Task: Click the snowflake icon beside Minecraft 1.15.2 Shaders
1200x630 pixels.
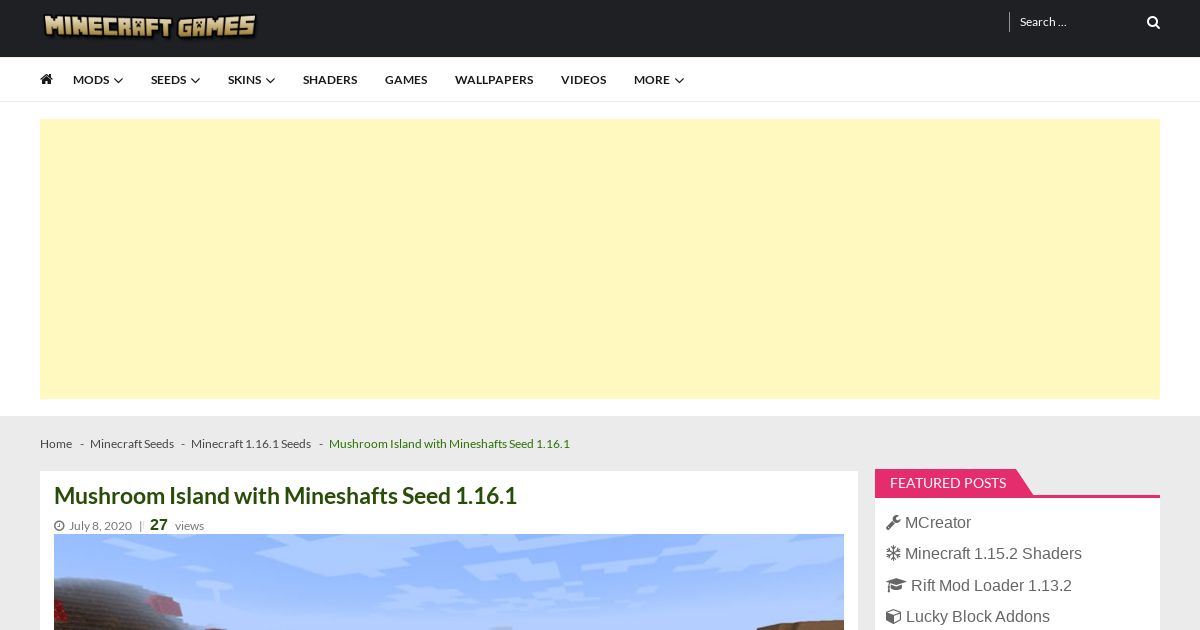Action: click(893, 553)
